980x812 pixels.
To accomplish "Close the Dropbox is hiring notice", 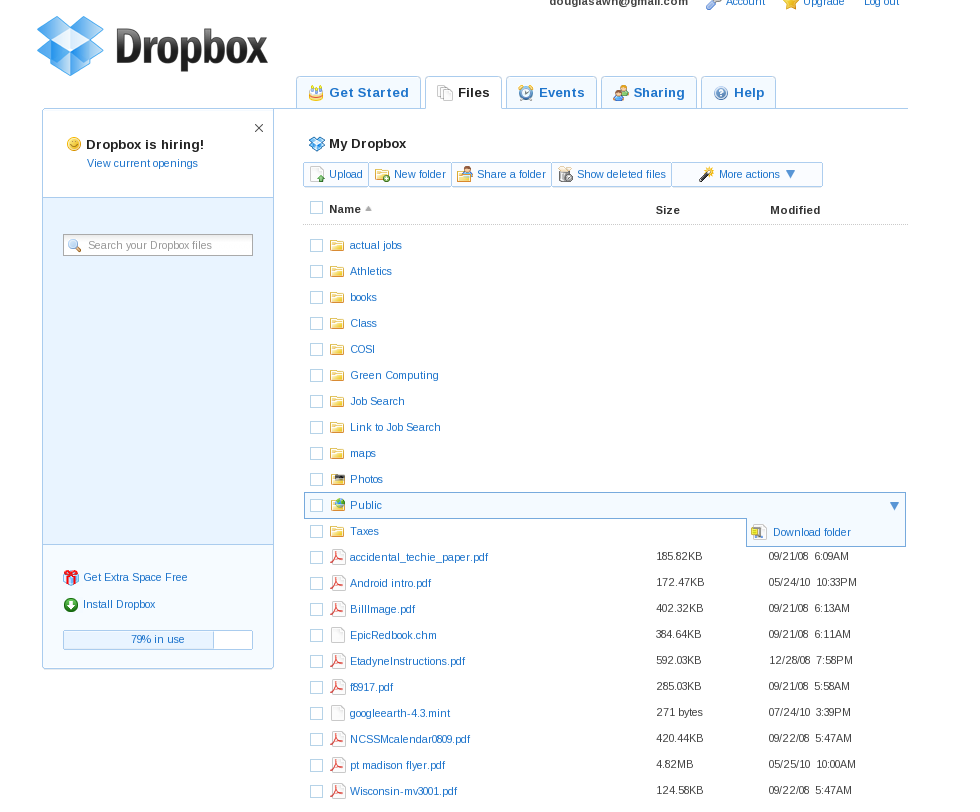I will pyautogui.click(x=259, y=128).
